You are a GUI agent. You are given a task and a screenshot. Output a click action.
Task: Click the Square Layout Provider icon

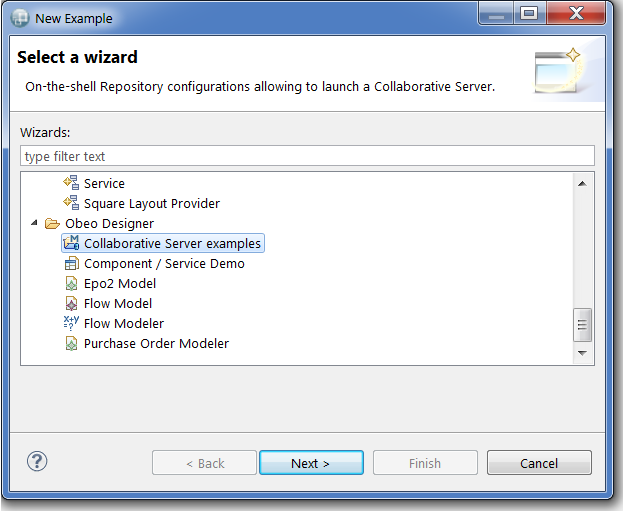point(70,203)
